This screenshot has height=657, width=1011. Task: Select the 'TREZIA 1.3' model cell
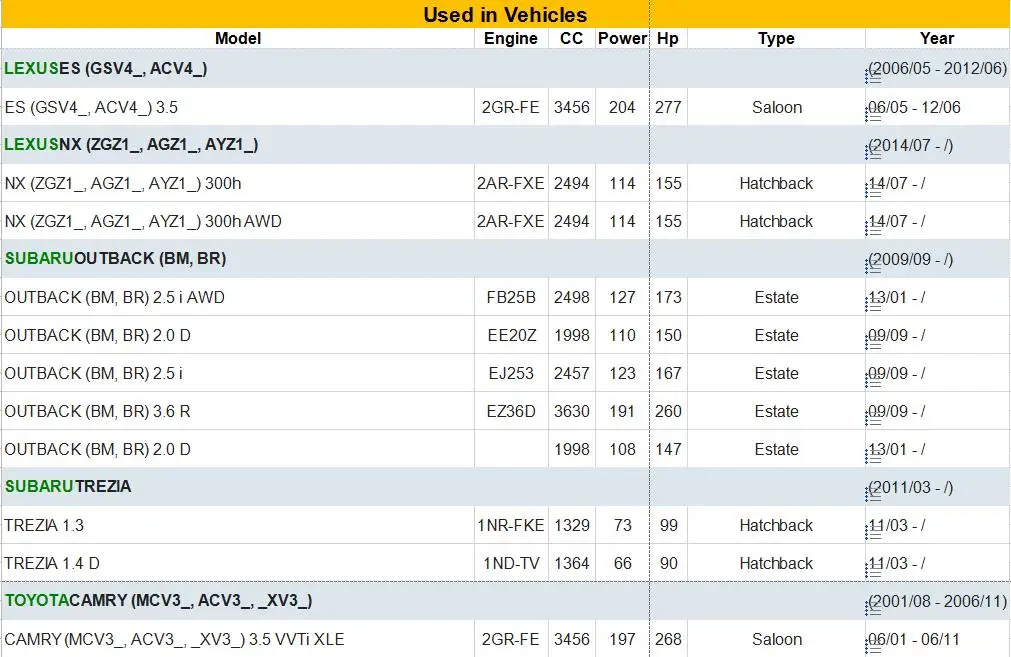pos(238,525)
